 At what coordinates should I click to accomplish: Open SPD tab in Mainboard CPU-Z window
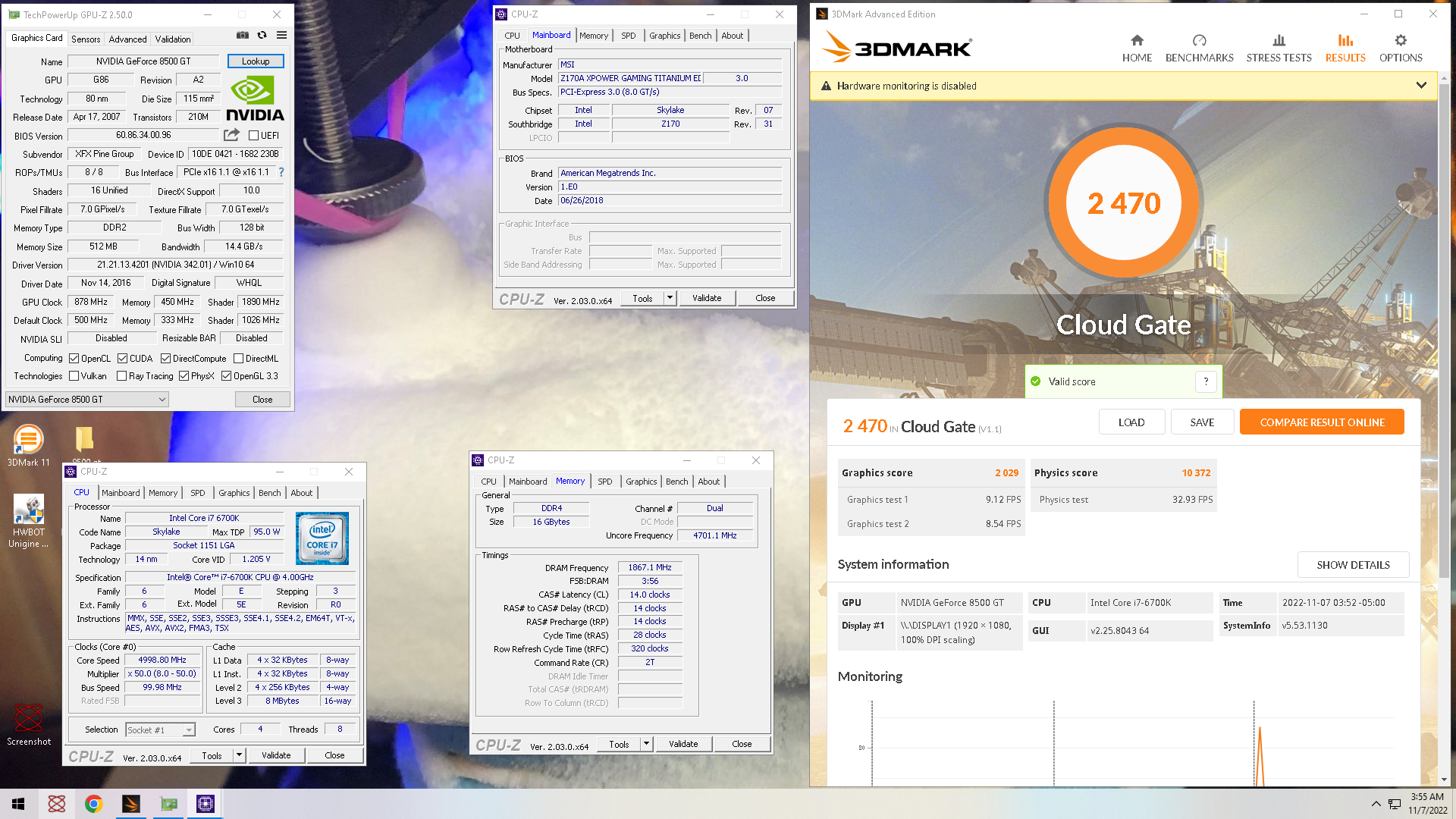pyautogui.click(x=628, y=36)
